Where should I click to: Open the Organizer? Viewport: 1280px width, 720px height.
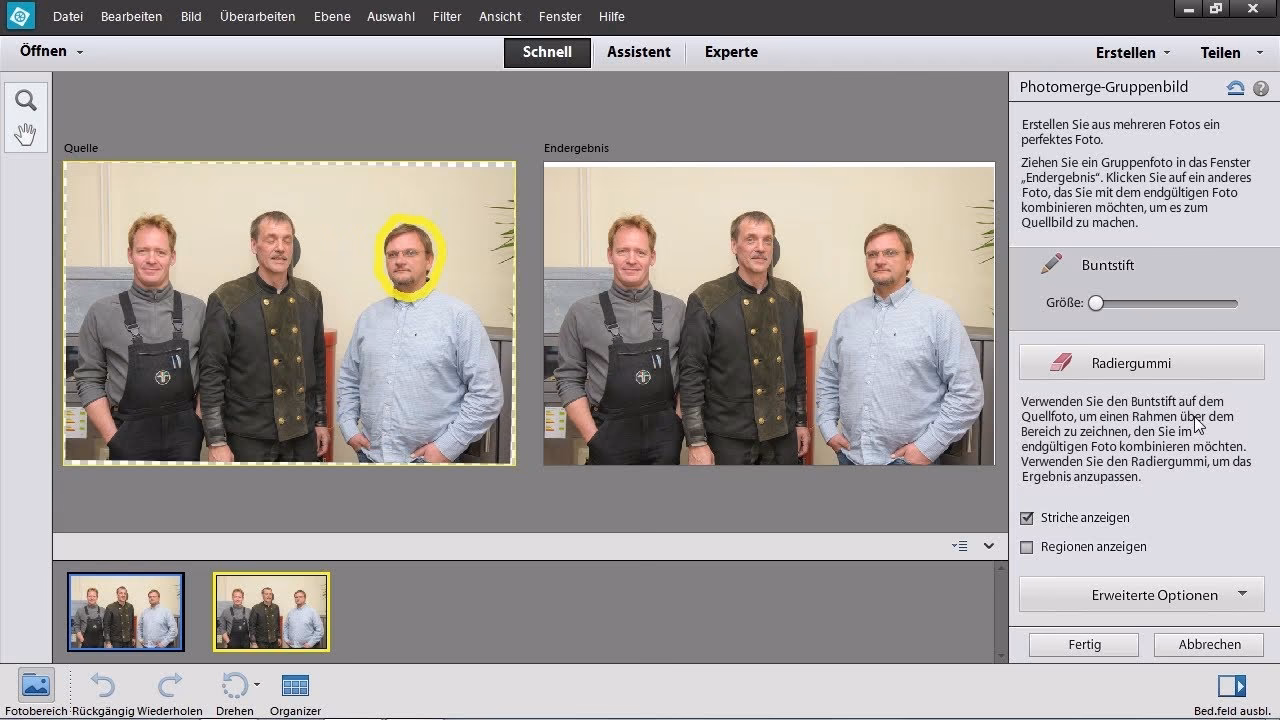point(295,686)
